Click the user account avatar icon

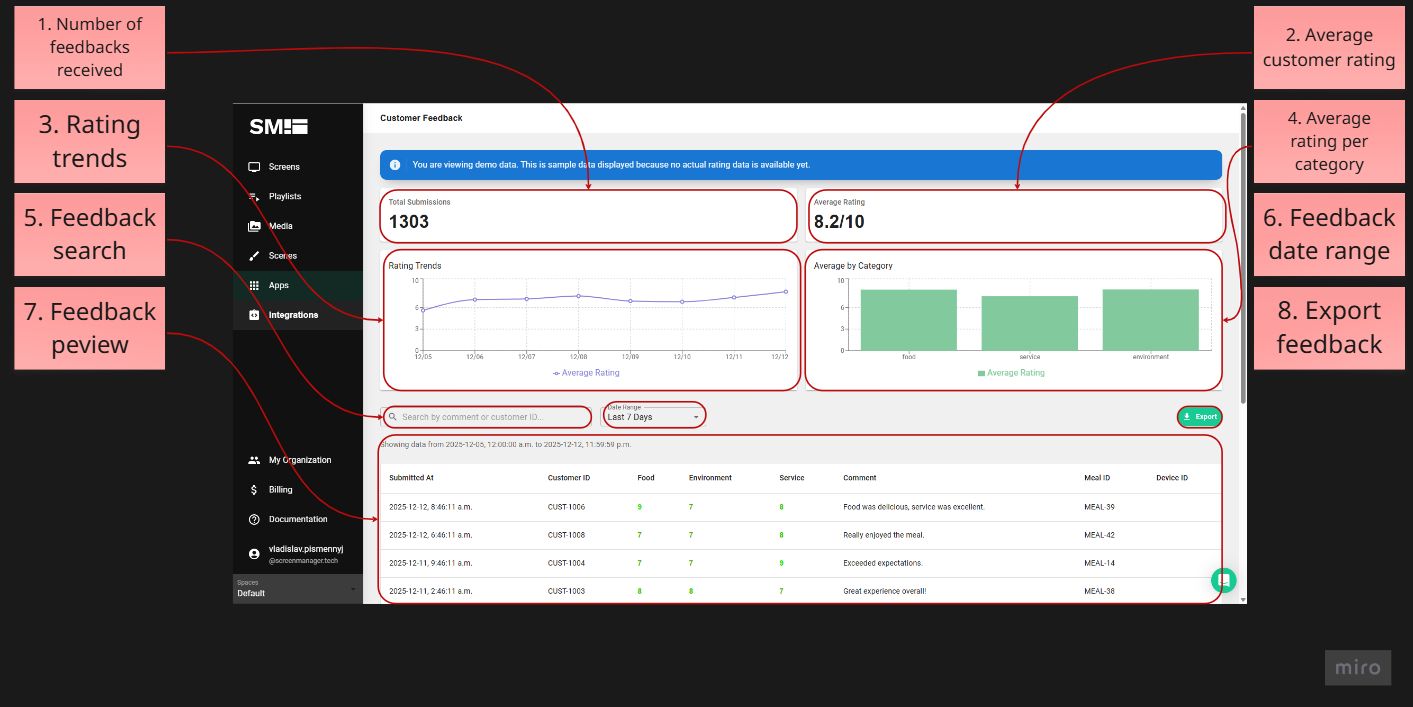pyautogui.click(x=254, y=553)
